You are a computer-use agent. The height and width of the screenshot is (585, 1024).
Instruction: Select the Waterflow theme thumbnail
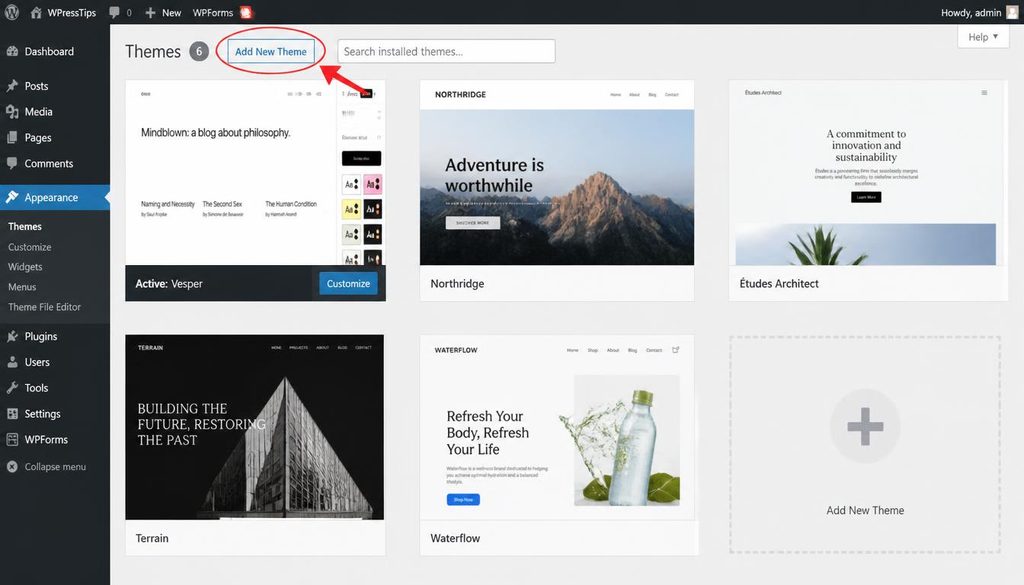tap(558, 427)
